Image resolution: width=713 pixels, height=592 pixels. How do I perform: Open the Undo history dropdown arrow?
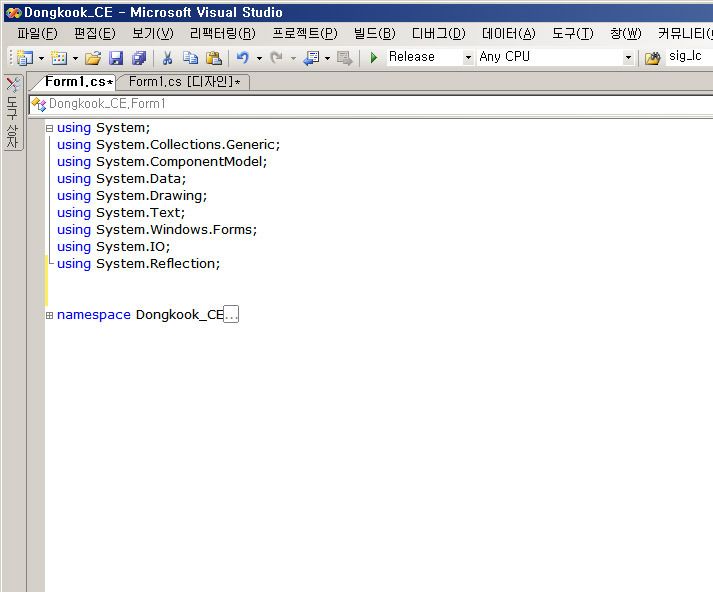pos(259,58)
